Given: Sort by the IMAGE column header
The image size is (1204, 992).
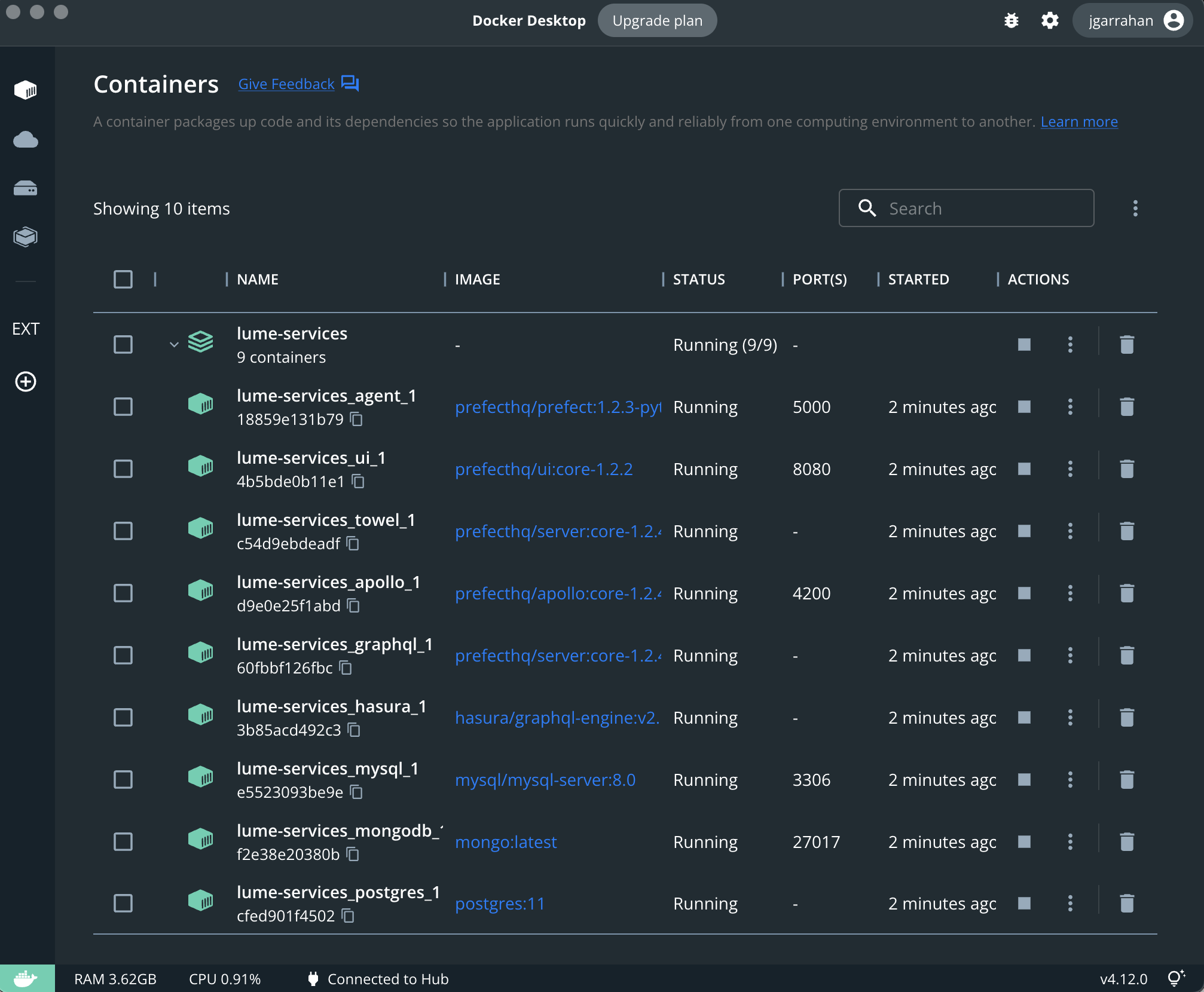Looking at the screenshot, I should coord(478,279).
